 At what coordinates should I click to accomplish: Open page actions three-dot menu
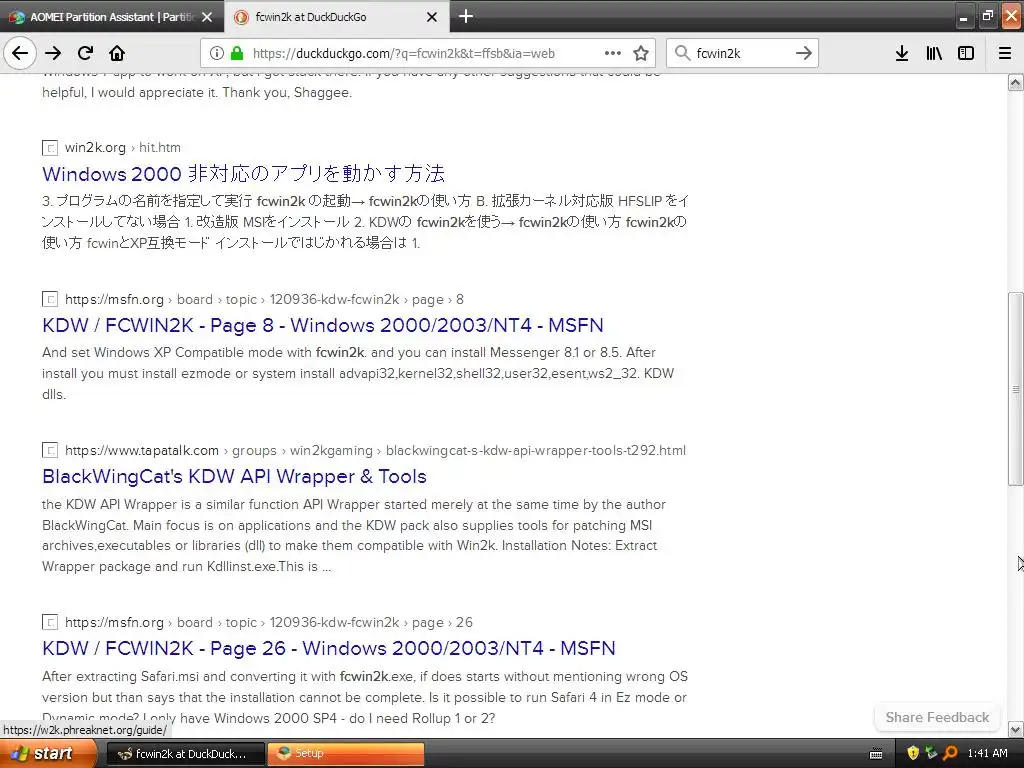coord(613,53)
